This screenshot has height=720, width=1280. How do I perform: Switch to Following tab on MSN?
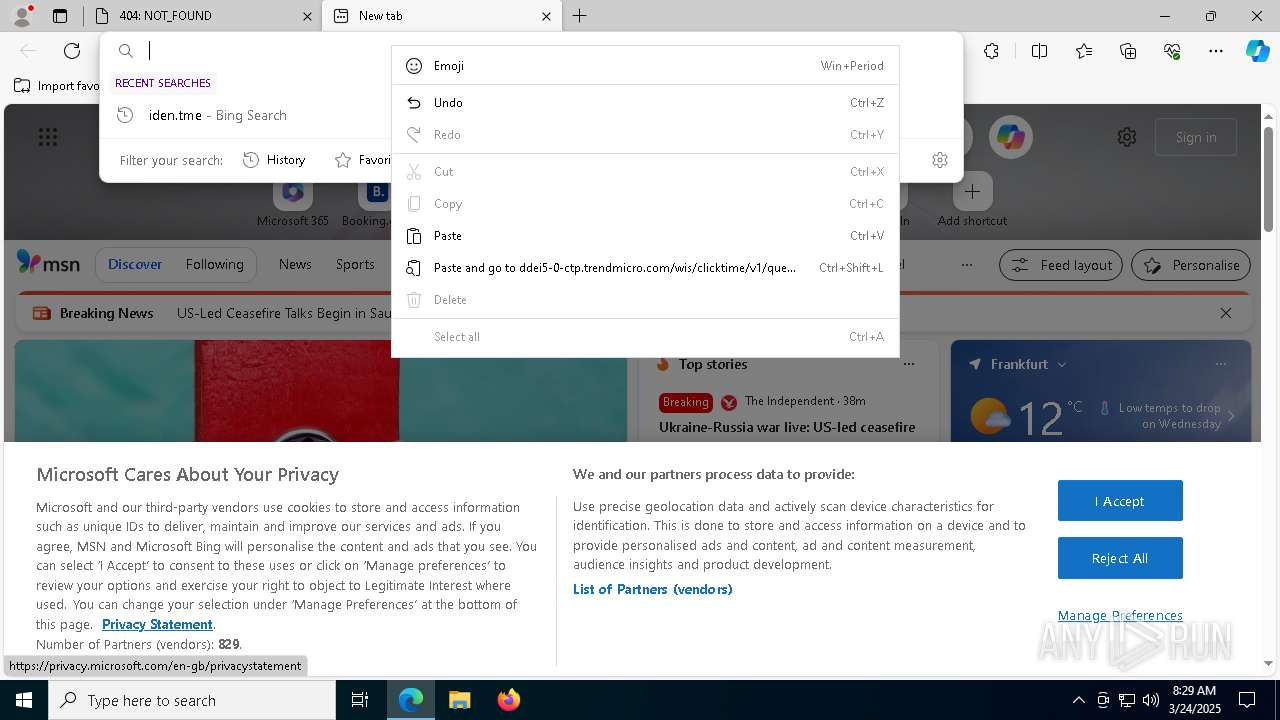(x=214, y=265)
